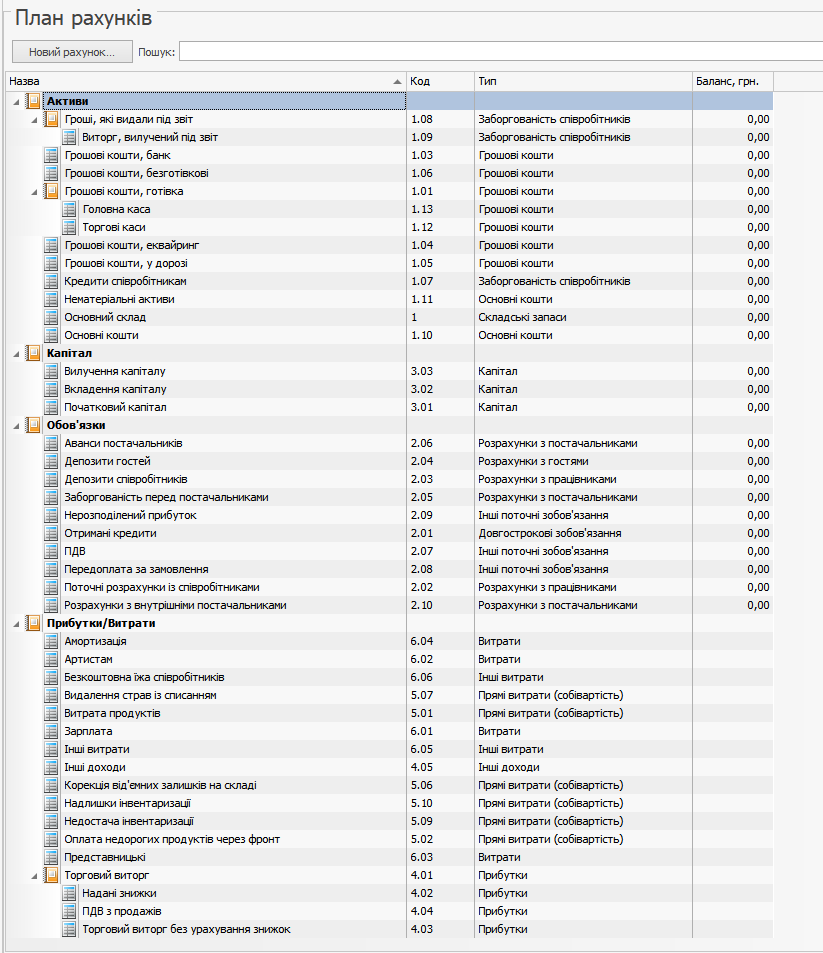Screen dimensions: 823x953
Task: Click account icon beside ПДВ row
Action: tap(51, 551)
